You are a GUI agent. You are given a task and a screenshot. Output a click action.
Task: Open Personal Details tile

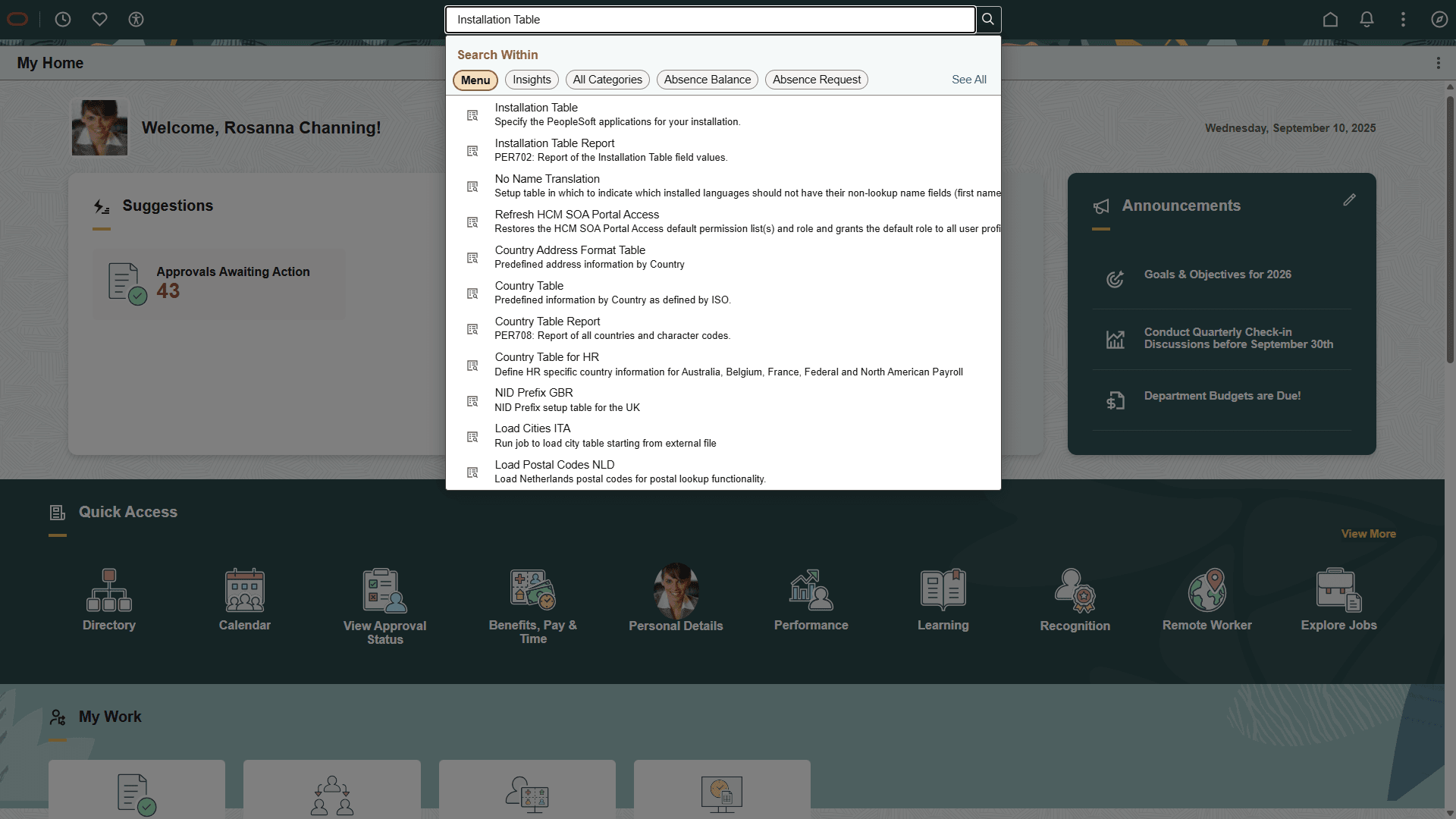pyautogui.click(x=676, y=598)
